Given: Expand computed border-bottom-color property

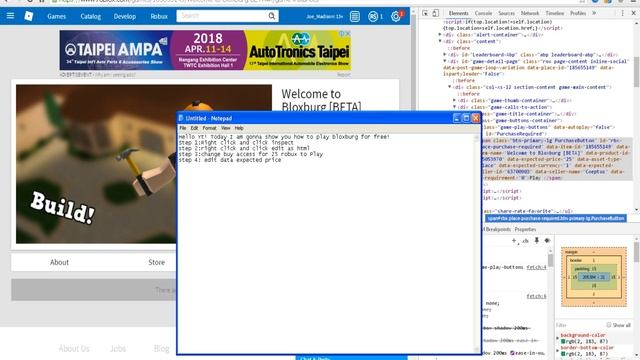Looking at the screenshot, I should (558, 351).
